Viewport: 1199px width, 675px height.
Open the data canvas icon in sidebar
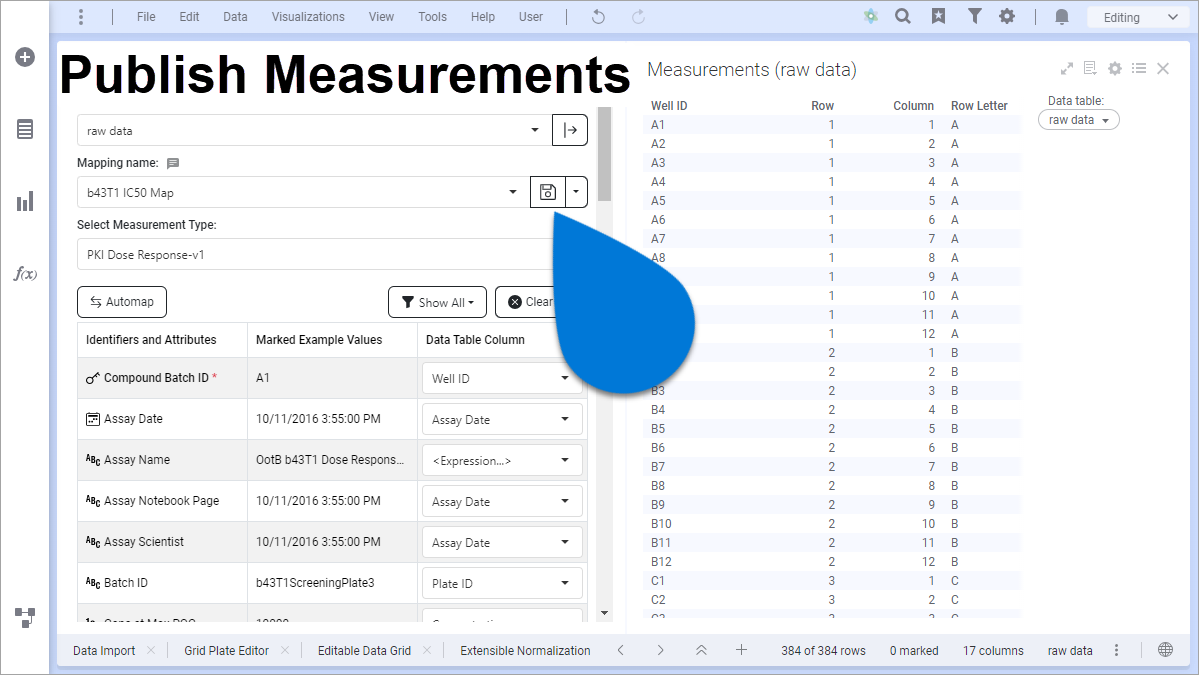(25, 618)
